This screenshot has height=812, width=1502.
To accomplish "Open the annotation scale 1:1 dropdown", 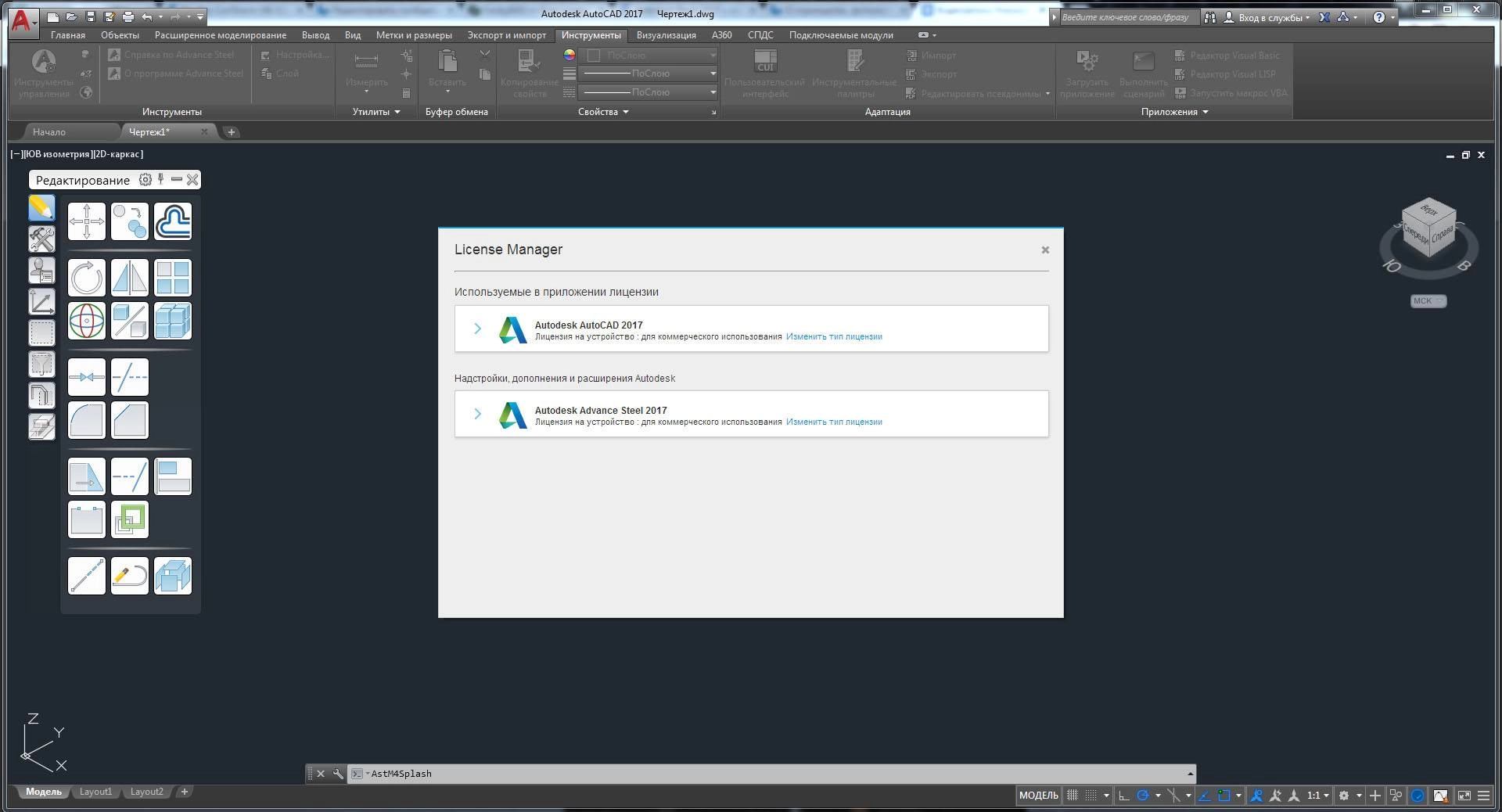I will coord(1319,796).
